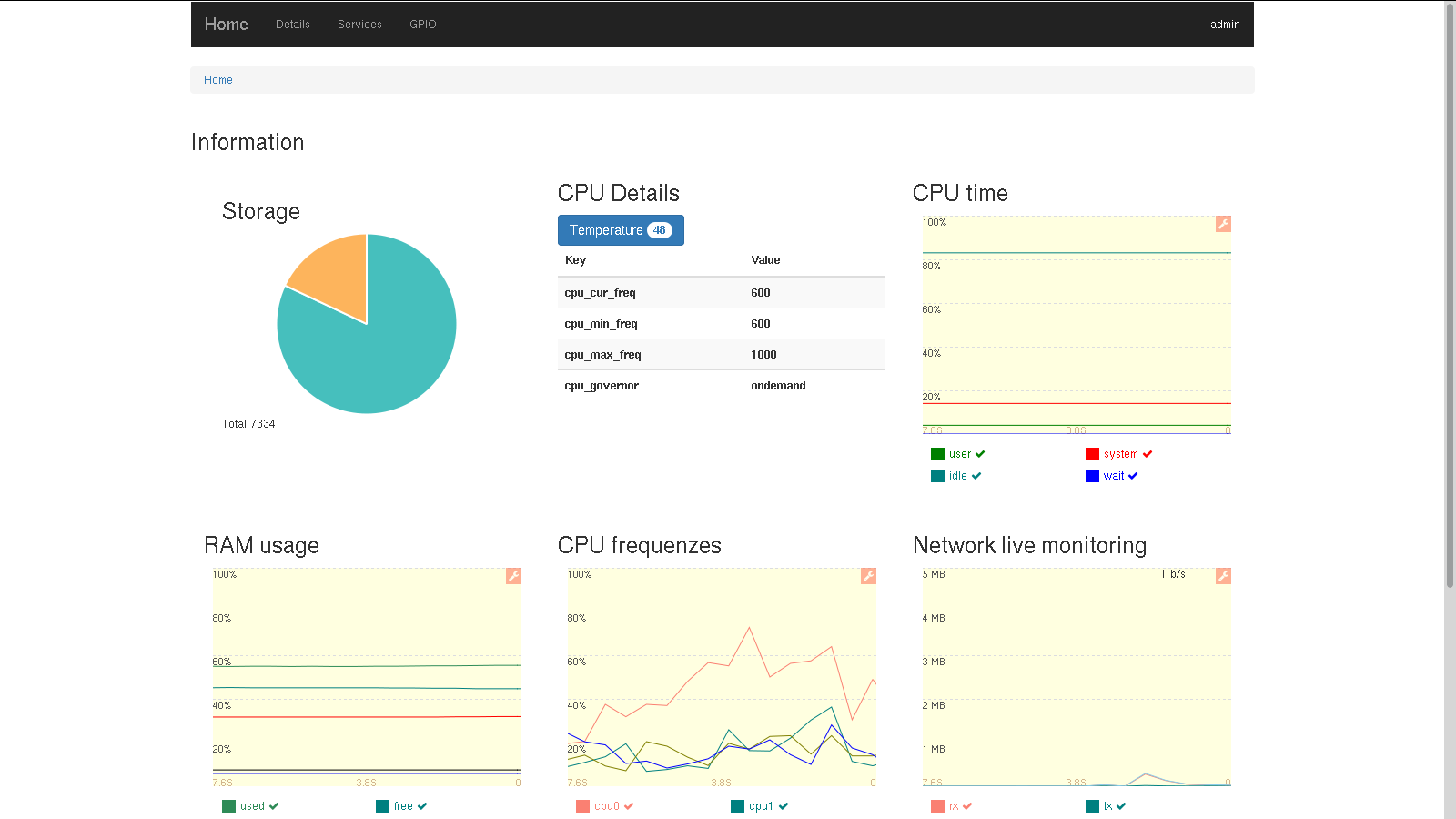Screen dimensions: 1456x819
Task: Open the Services page
Action: pyautogui.click(x=359, y=25)
